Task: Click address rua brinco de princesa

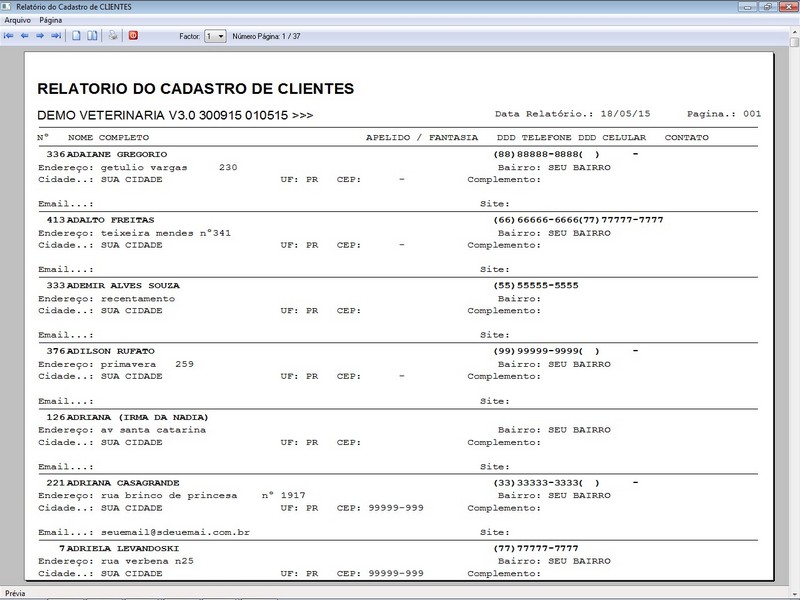Action: pos(169,495)
